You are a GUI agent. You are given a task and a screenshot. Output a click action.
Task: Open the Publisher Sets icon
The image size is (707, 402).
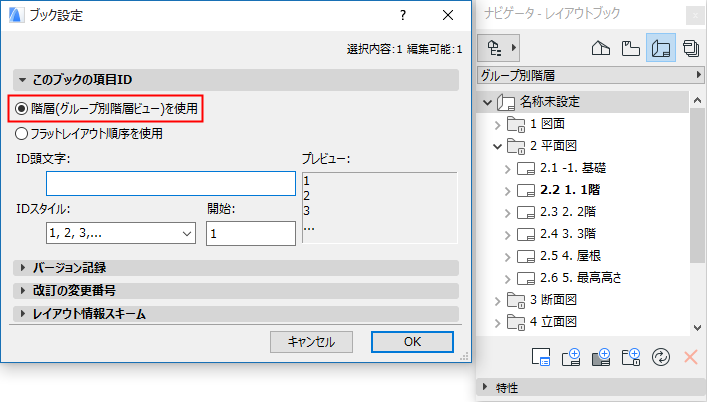pos(690,48)
